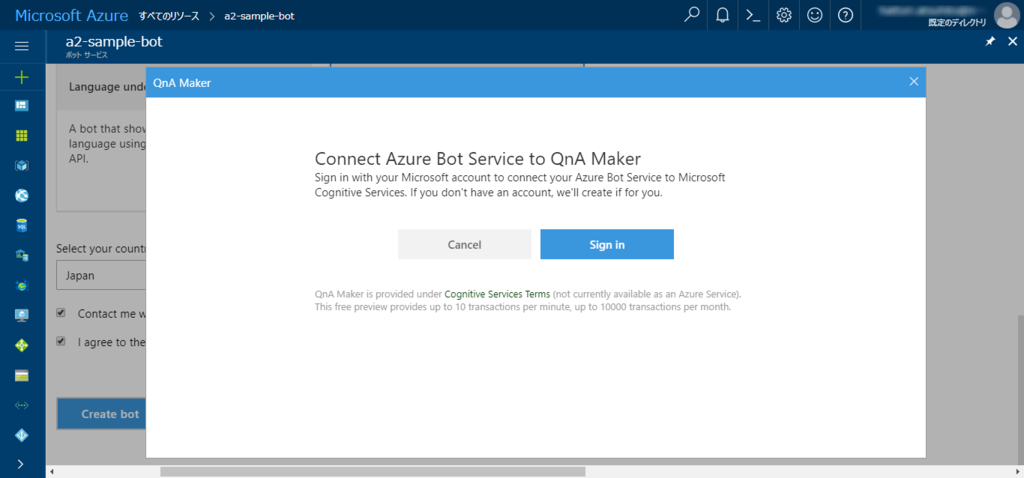1024x478 pixels.
Task: Open the Dashboard icon in the sidebar
Action: point(22,106)
